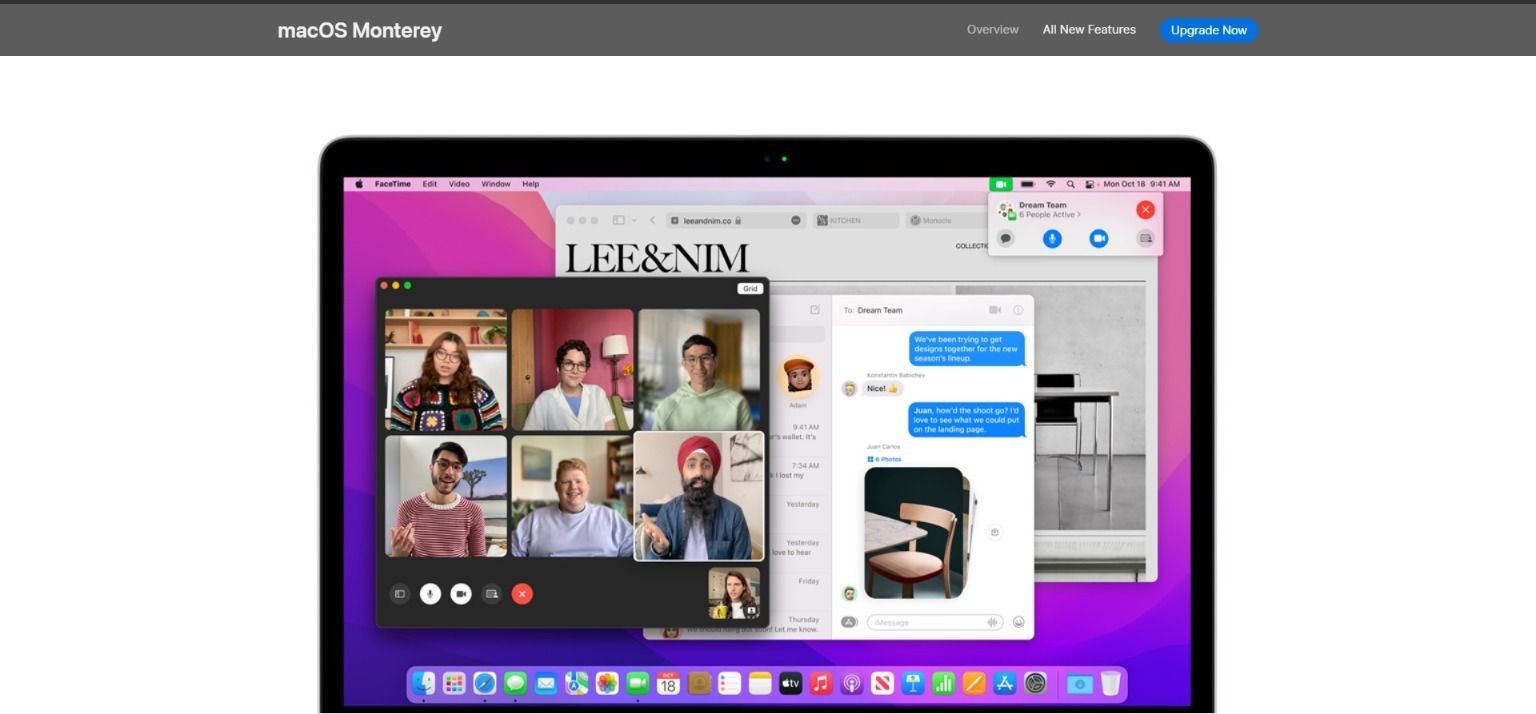Open Contacts app in the Dock
1536x714 pixels.
[x=699, y=683]
